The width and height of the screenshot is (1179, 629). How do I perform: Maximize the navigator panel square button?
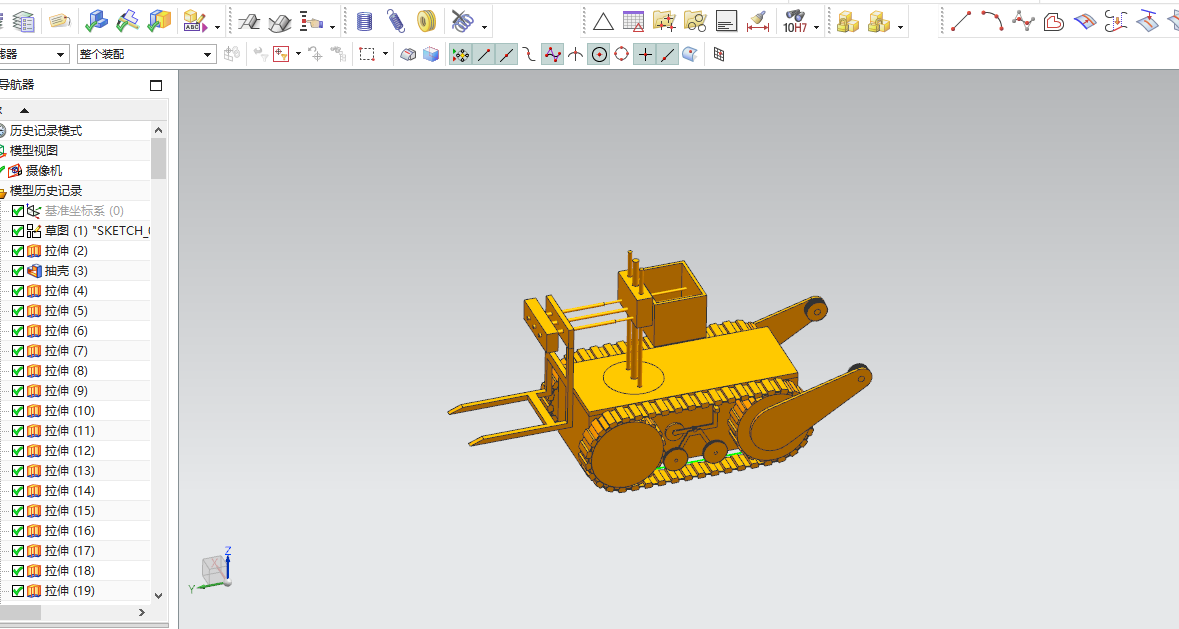pyautogui.click(x=156, y=86)
